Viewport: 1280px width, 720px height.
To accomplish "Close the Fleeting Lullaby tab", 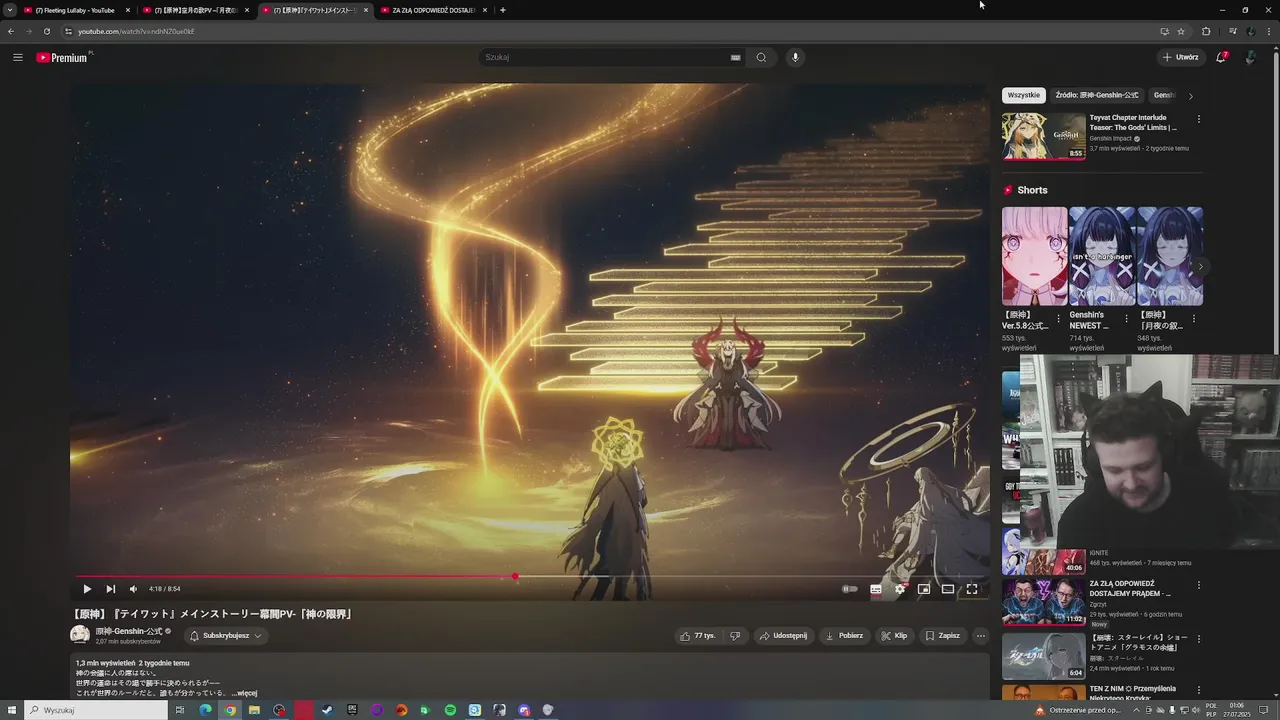I will [127, 10].
